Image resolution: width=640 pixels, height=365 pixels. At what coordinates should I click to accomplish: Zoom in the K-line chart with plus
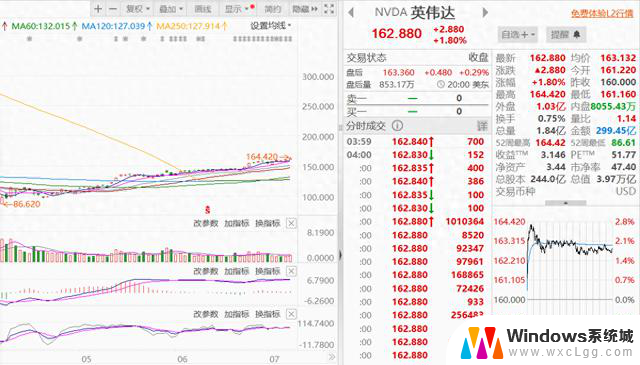[x=98, y=9]
